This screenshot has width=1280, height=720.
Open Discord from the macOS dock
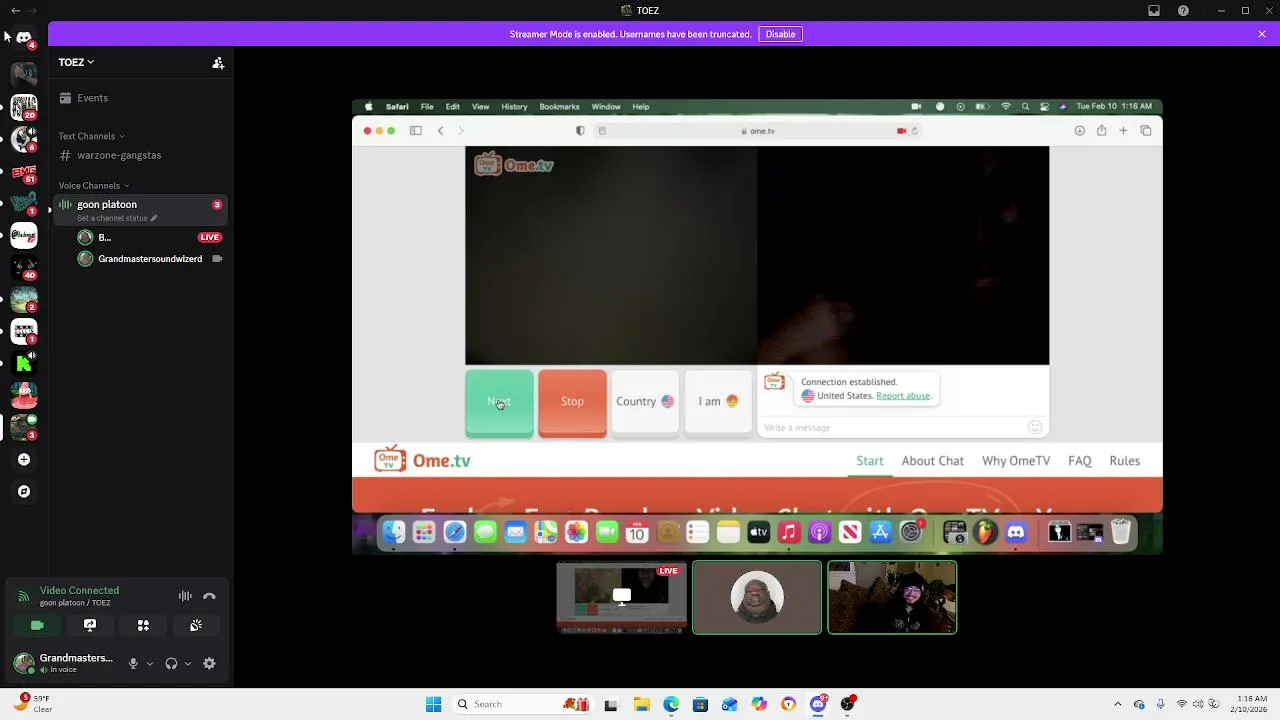pos(1016,533)
